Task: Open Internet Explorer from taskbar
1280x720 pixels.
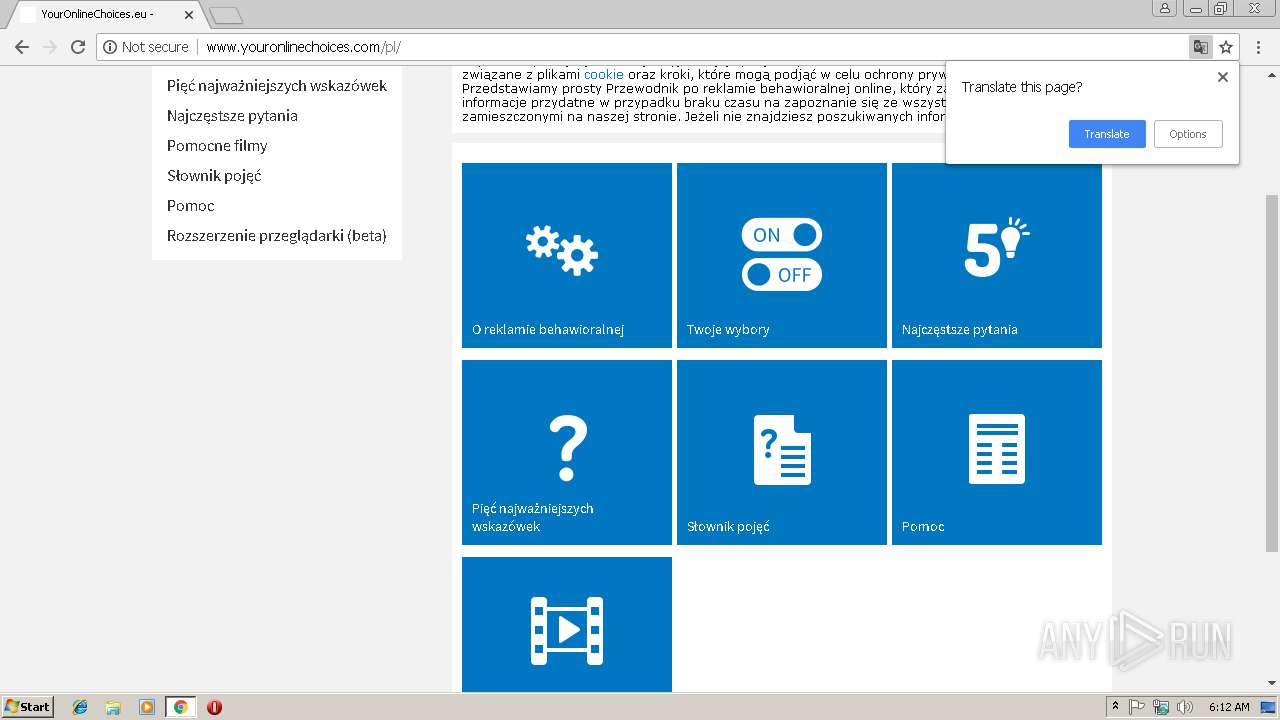Action: click(80, 707)
